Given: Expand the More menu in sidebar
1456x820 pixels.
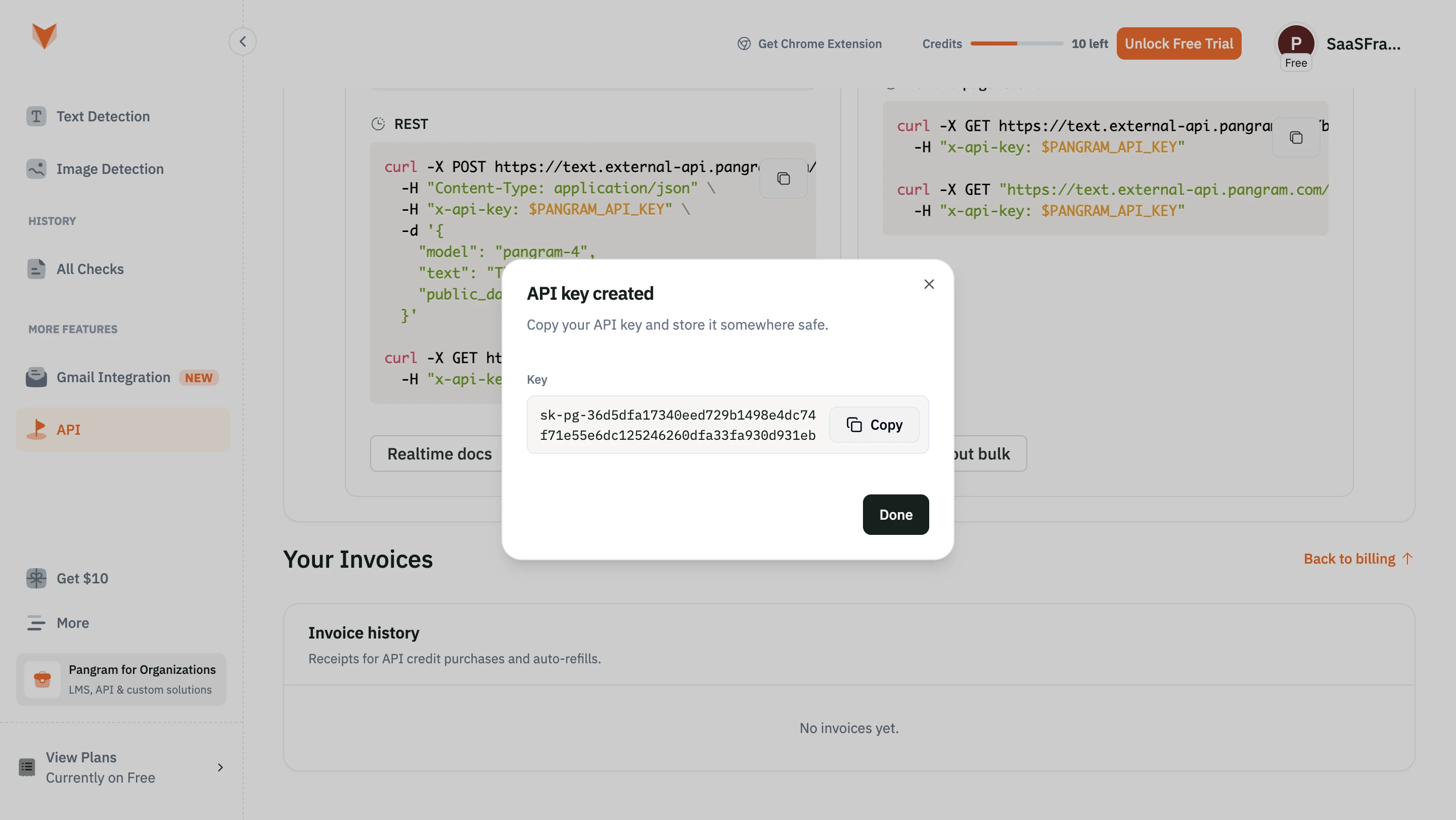Looking at the screenshot, I should 123,623.
